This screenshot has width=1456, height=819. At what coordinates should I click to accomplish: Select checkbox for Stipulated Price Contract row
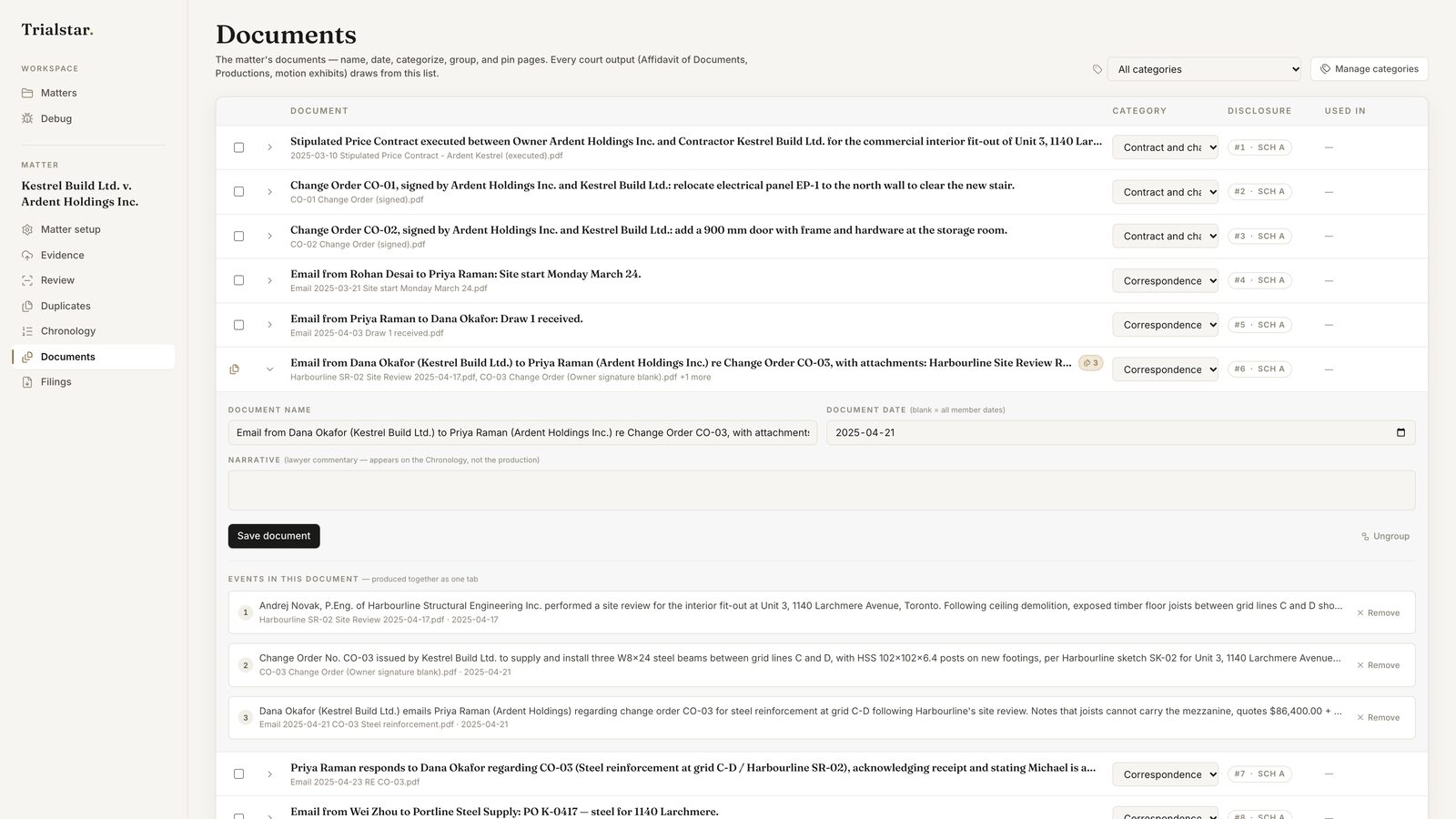pyautogui.click(x=238, y=147)
